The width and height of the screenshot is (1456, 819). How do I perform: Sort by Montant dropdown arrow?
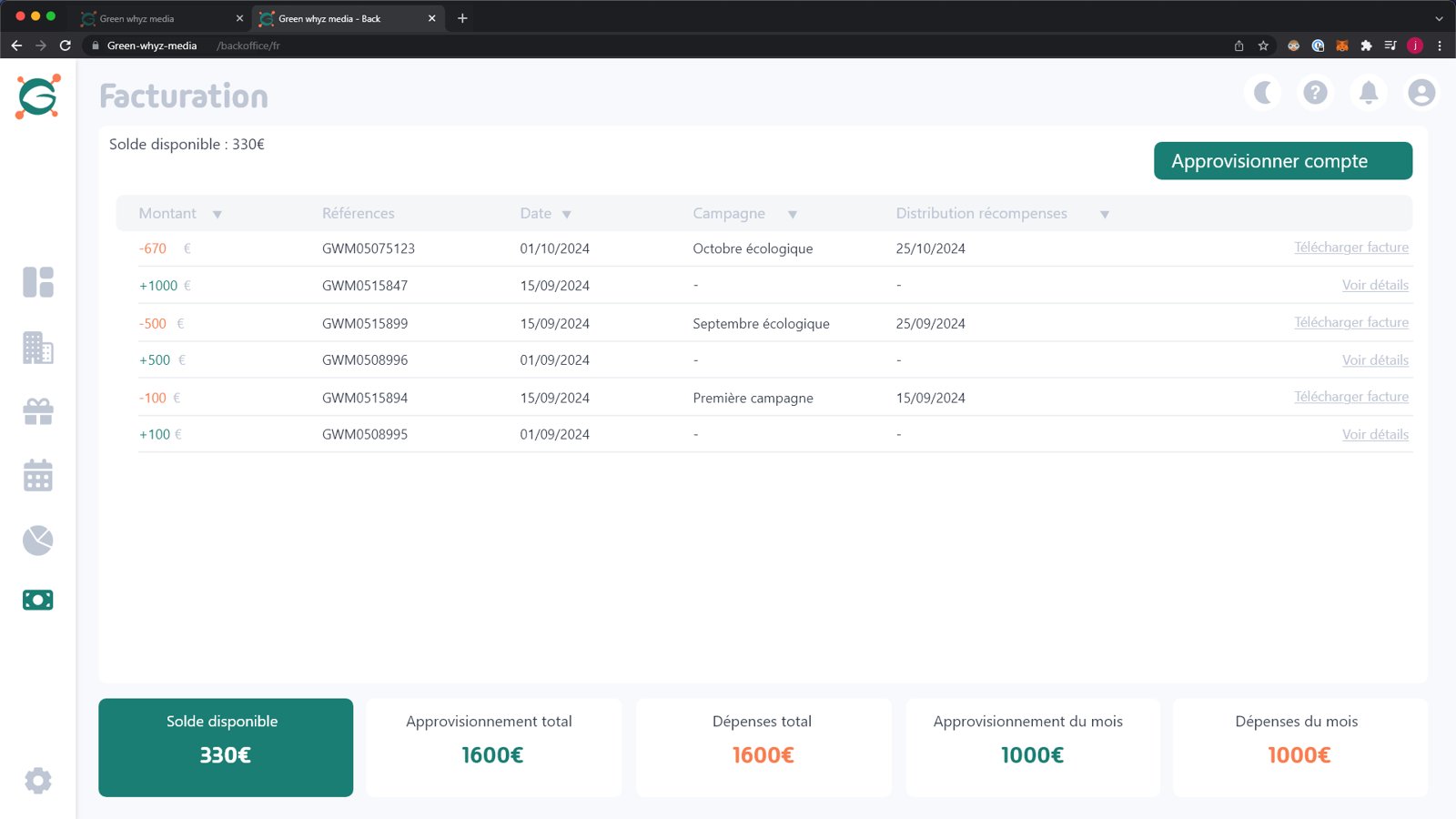pyautogui.click(x=217, y=215)
